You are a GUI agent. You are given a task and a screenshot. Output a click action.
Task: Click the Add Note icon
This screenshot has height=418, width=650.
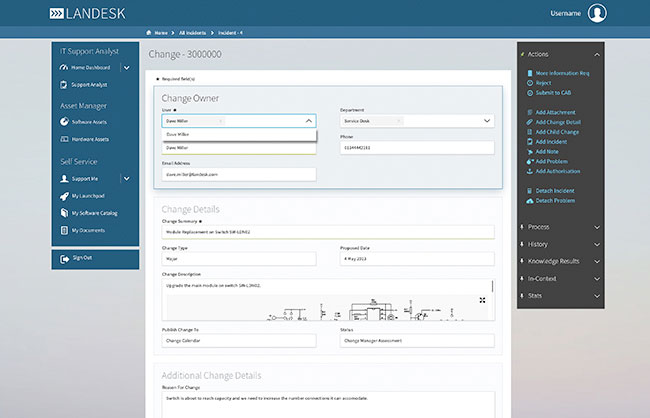click(x=528, y=151)
